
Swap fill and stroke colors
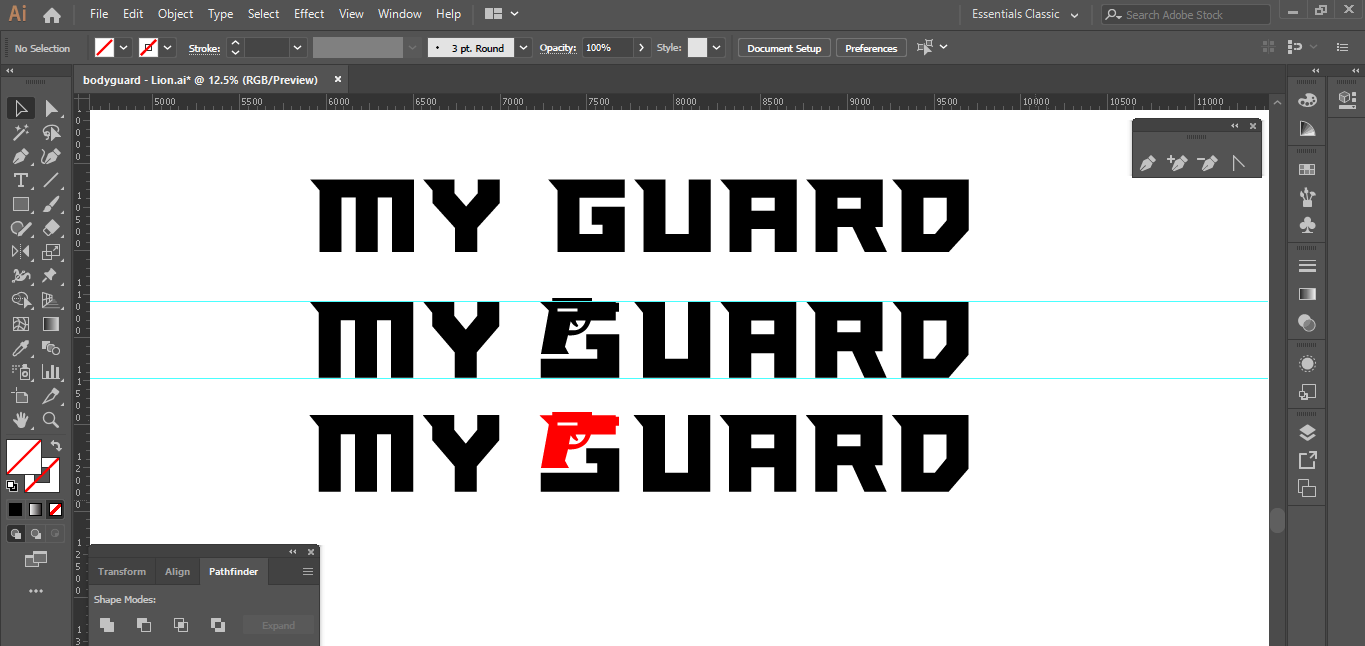click(x=56, y=446)
